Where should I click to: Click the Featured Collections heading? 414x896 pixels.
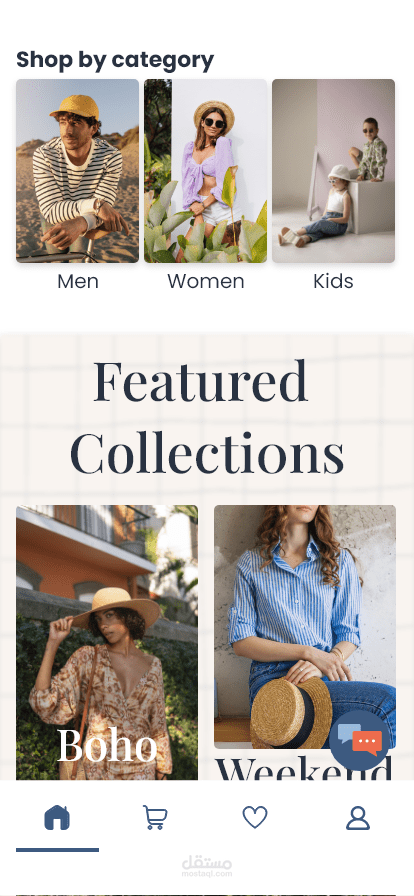coord(206,418)
